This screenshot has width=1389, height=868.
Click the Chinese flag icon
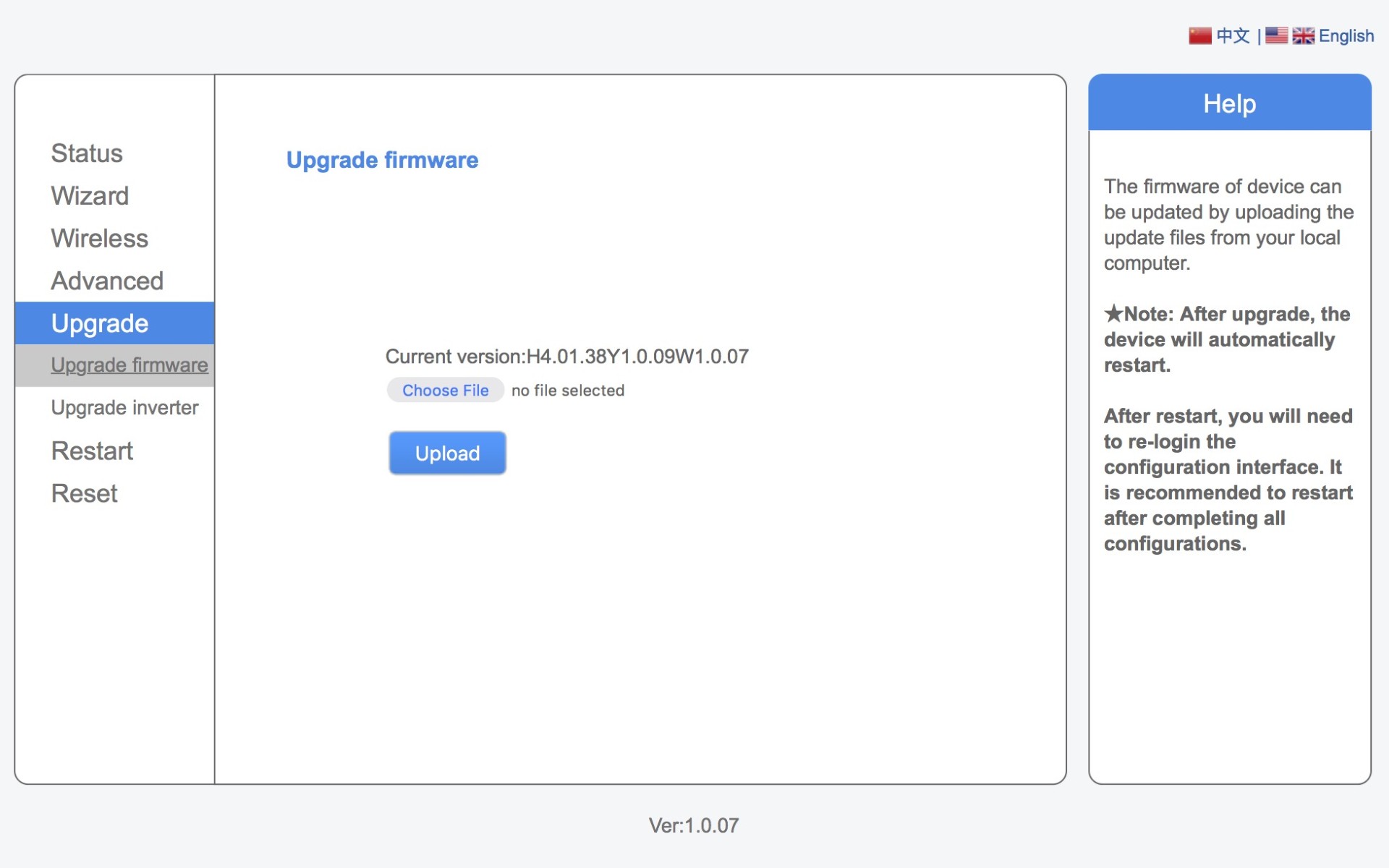coord(1199,35)
